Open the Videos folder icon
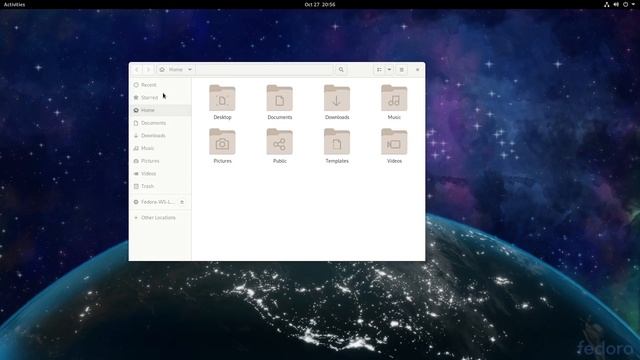The width and height of the screenshot is (640, 360). (x=394, y=142)
